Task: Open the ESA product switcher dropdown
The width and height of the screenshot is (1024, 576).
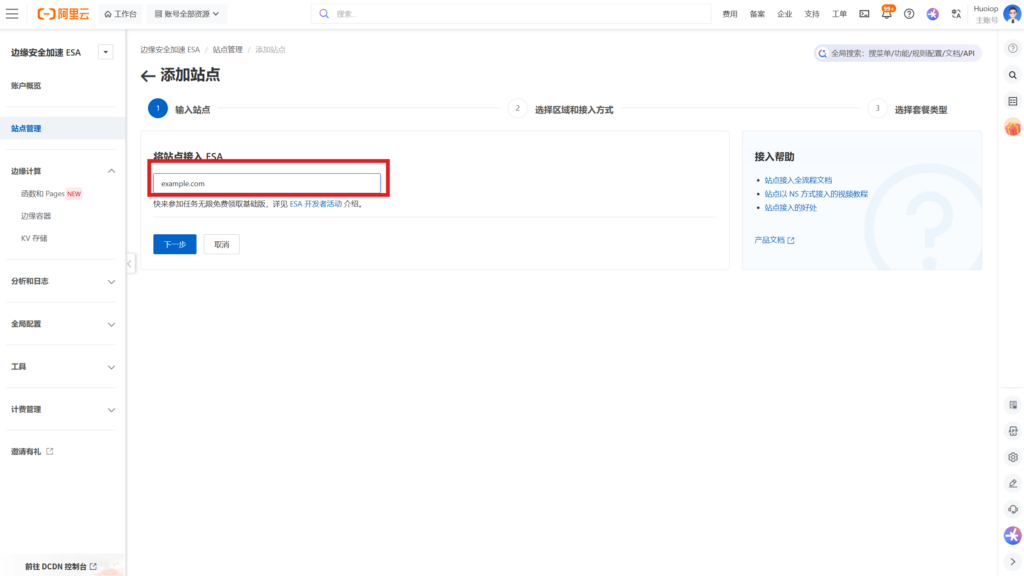Action: [106, 52]
